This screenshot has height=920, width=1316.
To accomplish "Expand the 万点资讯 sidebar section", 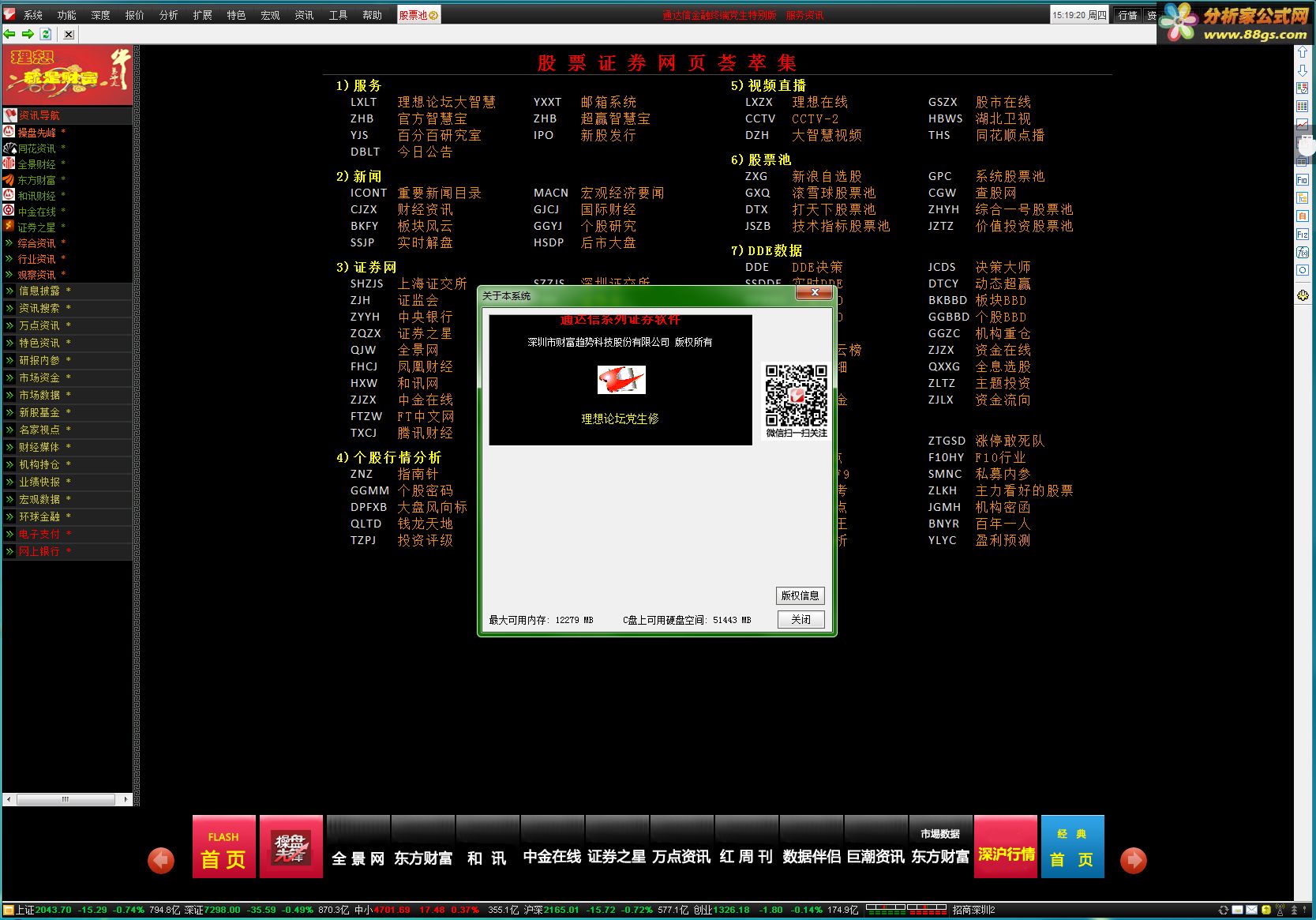I will point(67,325).
